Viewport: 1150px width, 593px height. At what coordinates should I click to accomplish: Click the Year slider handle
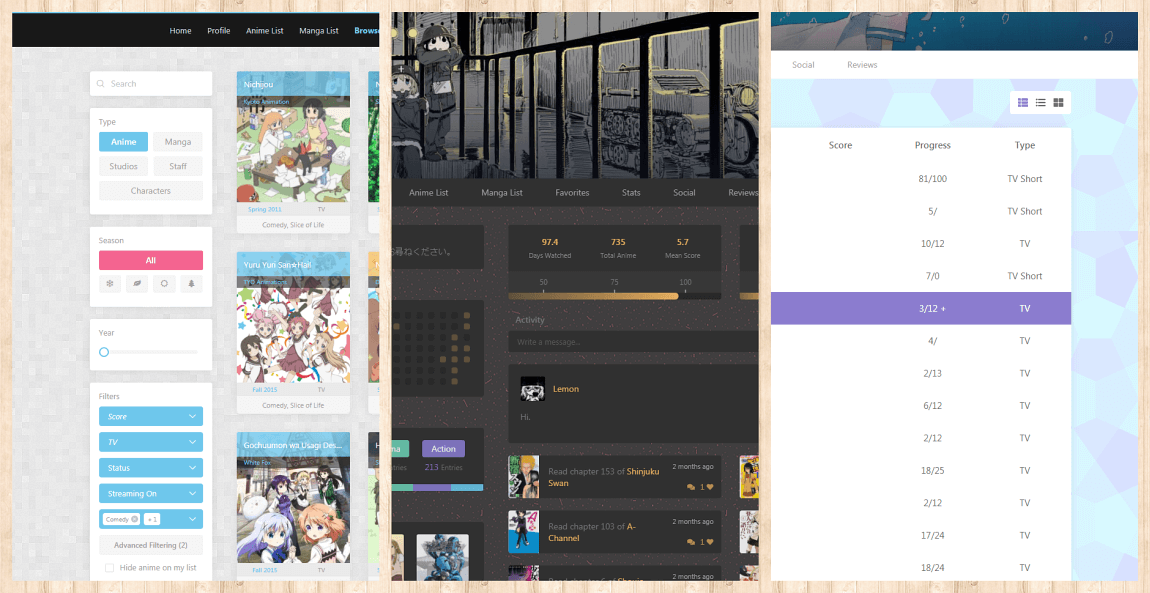(104, 352)
